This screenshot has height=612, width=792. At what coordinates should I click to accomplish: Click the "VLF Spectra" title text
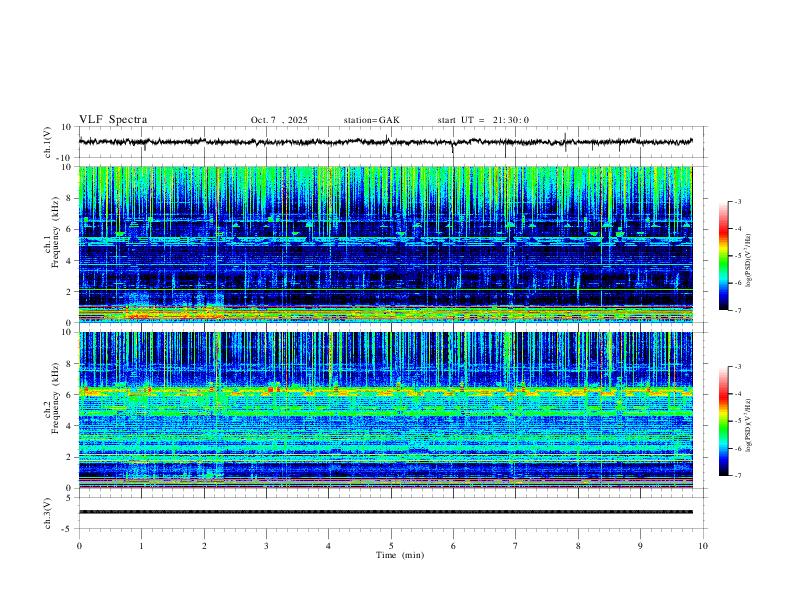pyautogui.click(x=113, y=120)
